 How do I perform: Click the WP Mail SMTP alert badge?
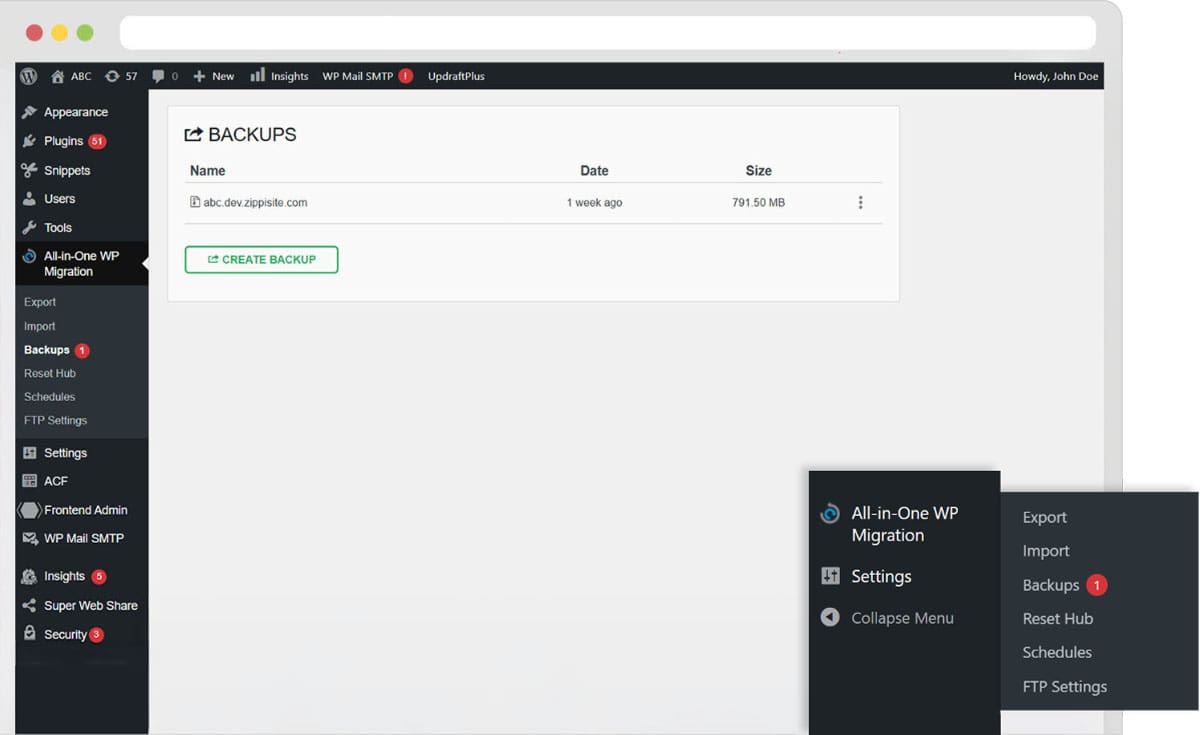pos(405,76)
